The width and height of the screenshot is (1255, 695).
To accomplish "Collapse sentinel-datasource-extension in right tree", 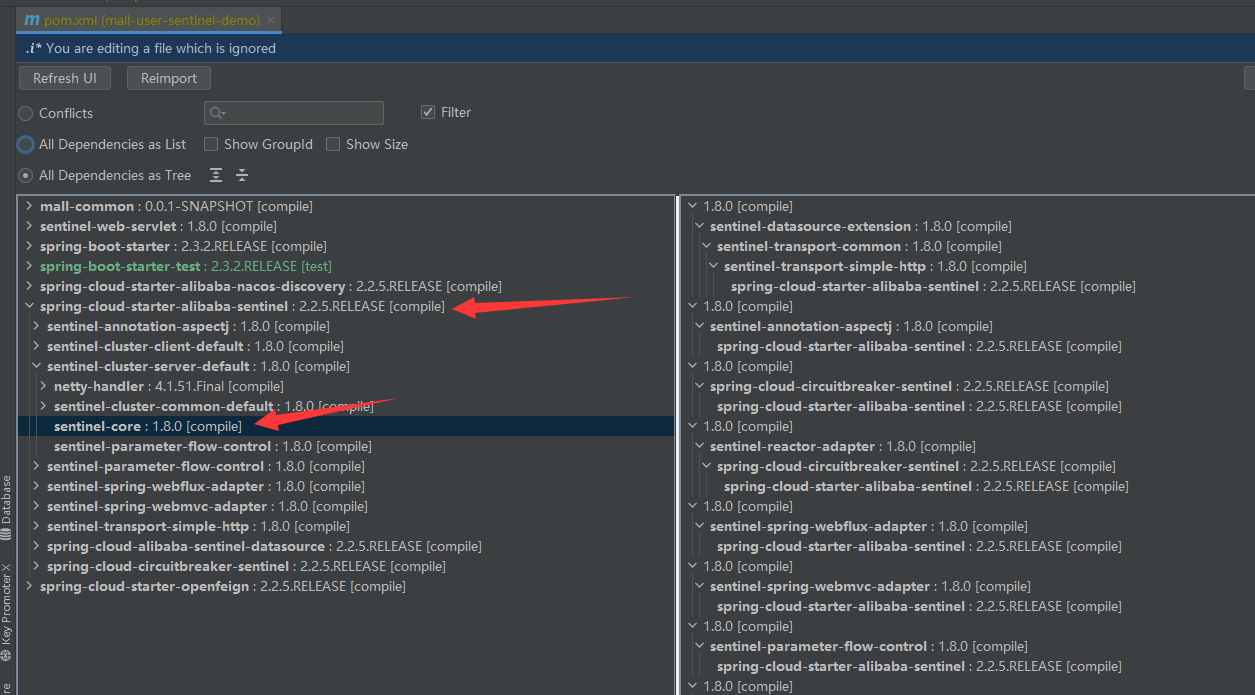I will click(x=699, y=226).
